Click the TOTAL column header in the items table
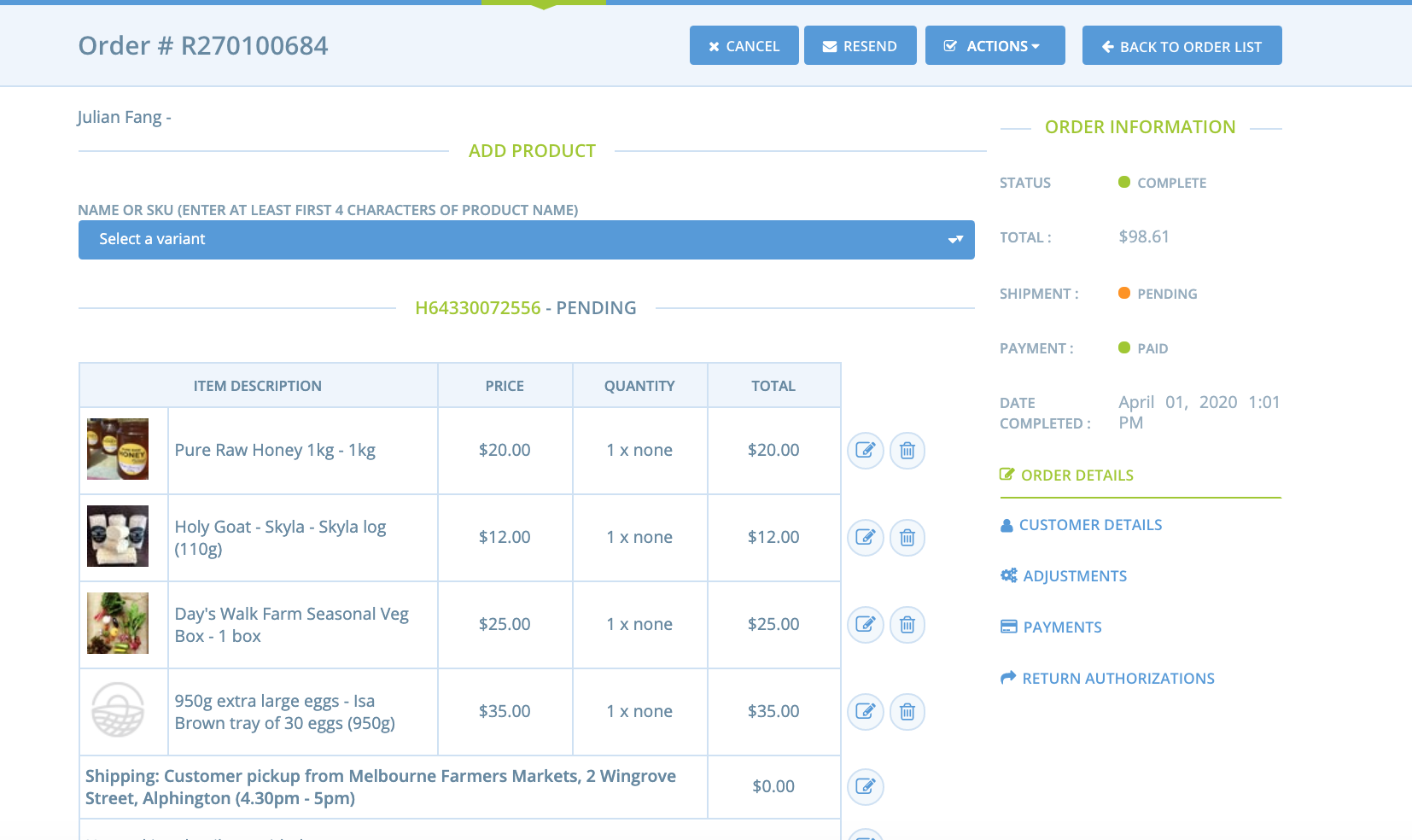Viewport: 1412px width, 840px height. click(773, 386)
